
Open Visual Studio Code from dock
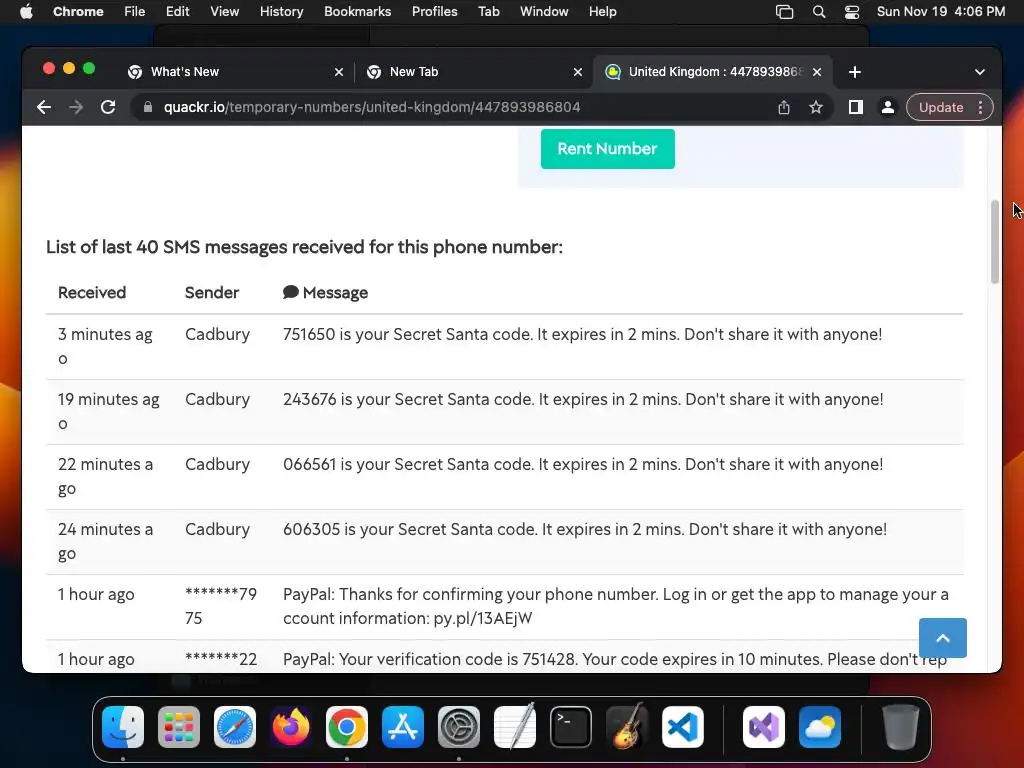(683, 727)
